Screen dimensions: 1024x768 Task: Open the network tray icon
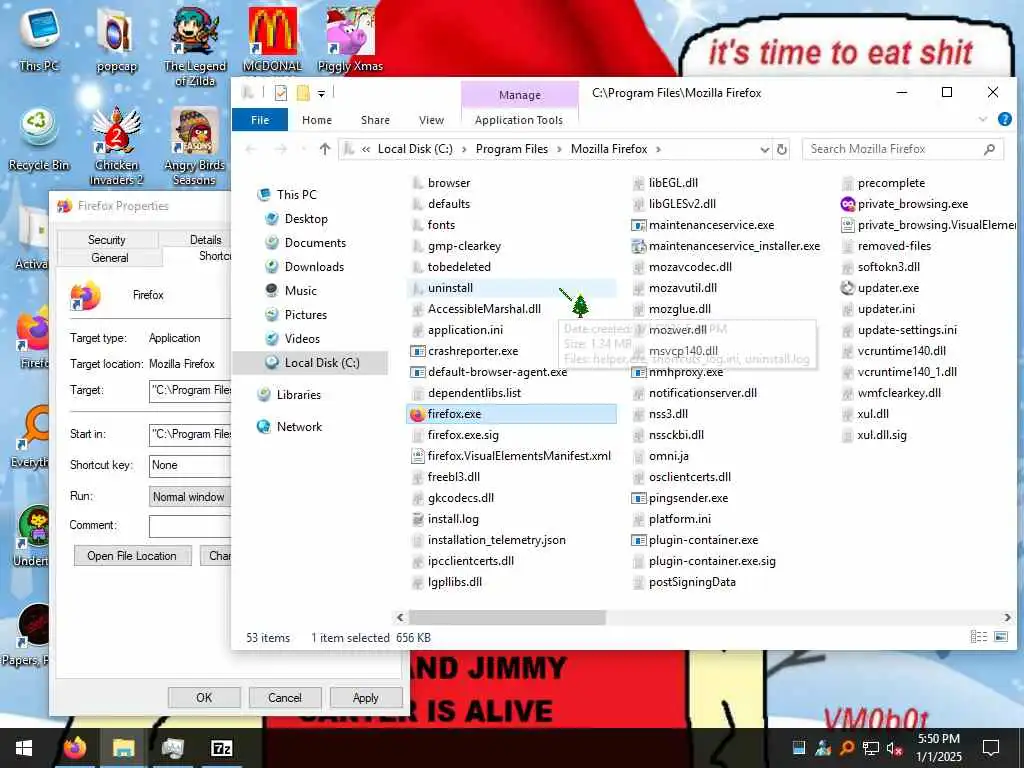point(870,748)
